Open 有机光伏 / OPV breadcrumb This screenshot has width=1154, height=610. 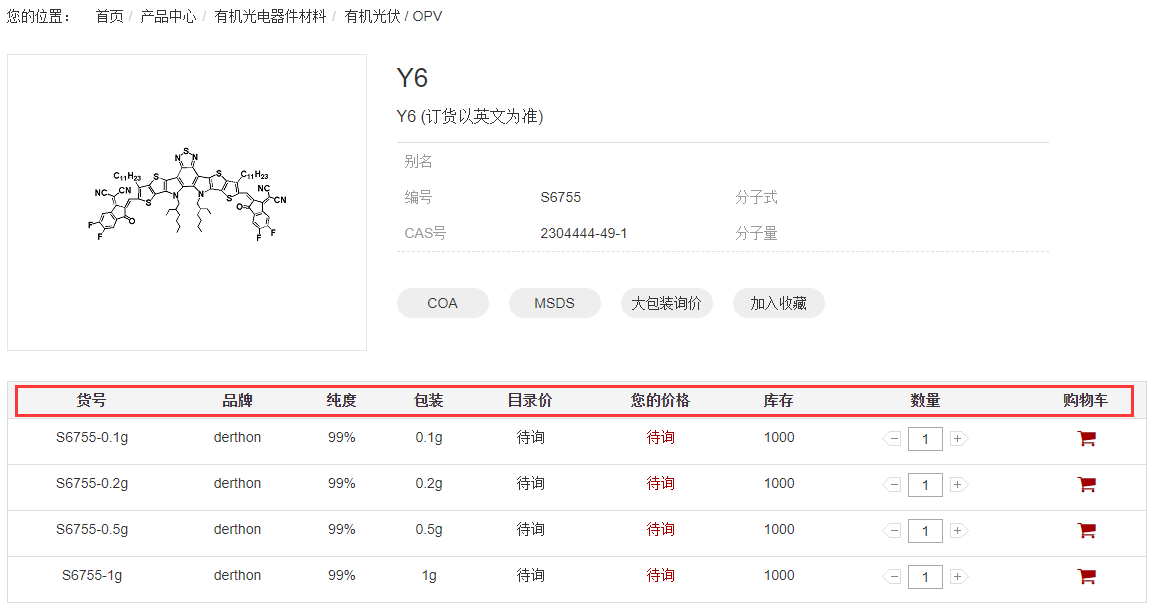393,17
